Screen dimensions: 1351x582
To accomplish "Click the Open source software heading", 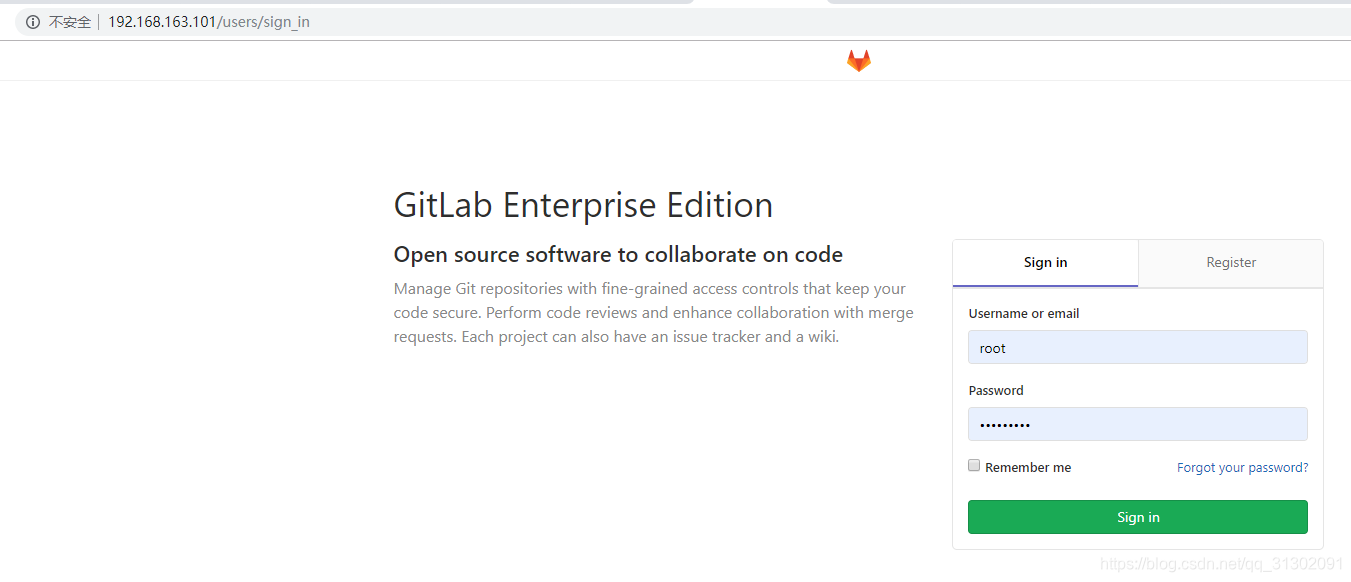I will 618,254.
